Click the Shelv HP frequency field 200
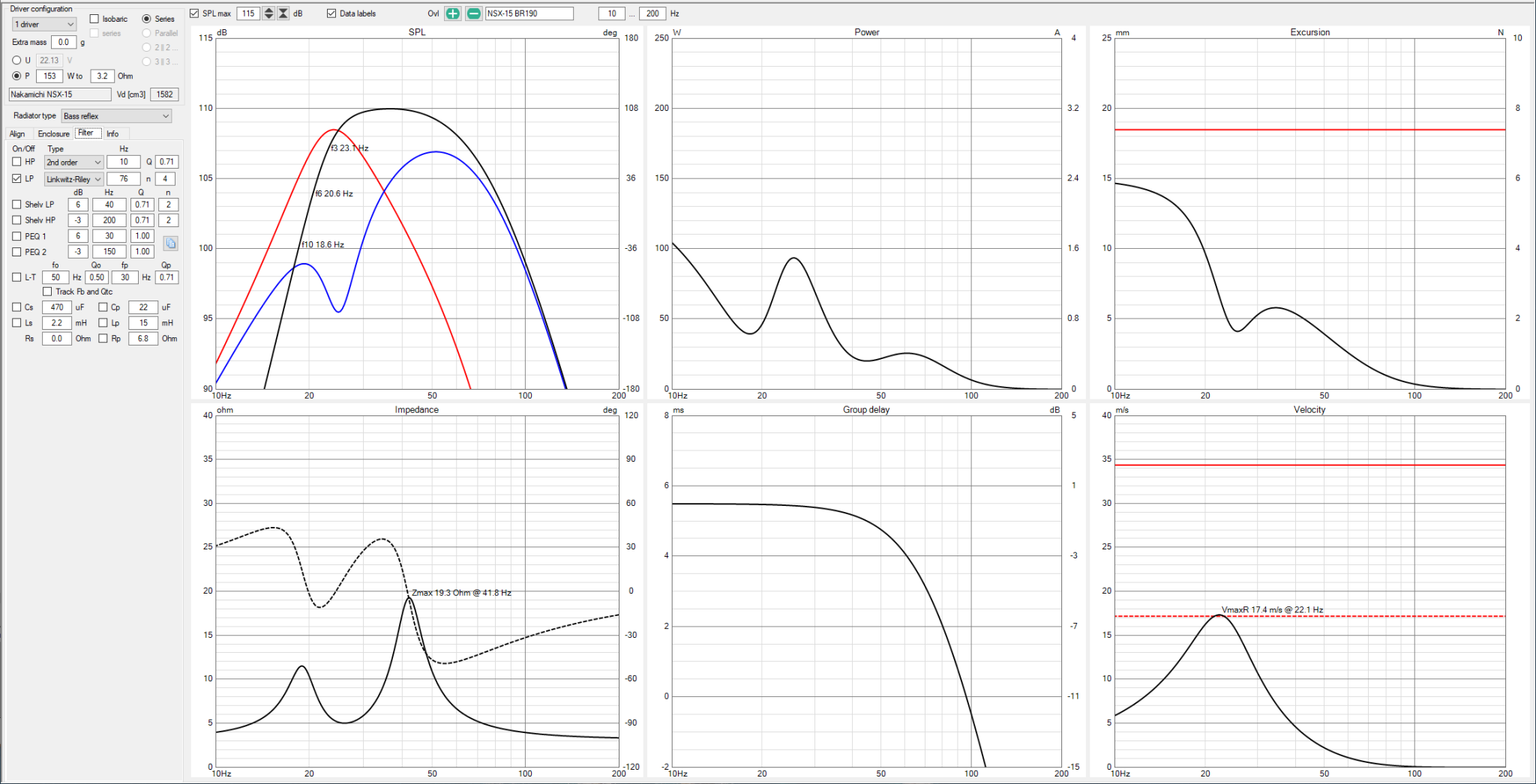Screen dimensions: 1536x784 (109, 220)
